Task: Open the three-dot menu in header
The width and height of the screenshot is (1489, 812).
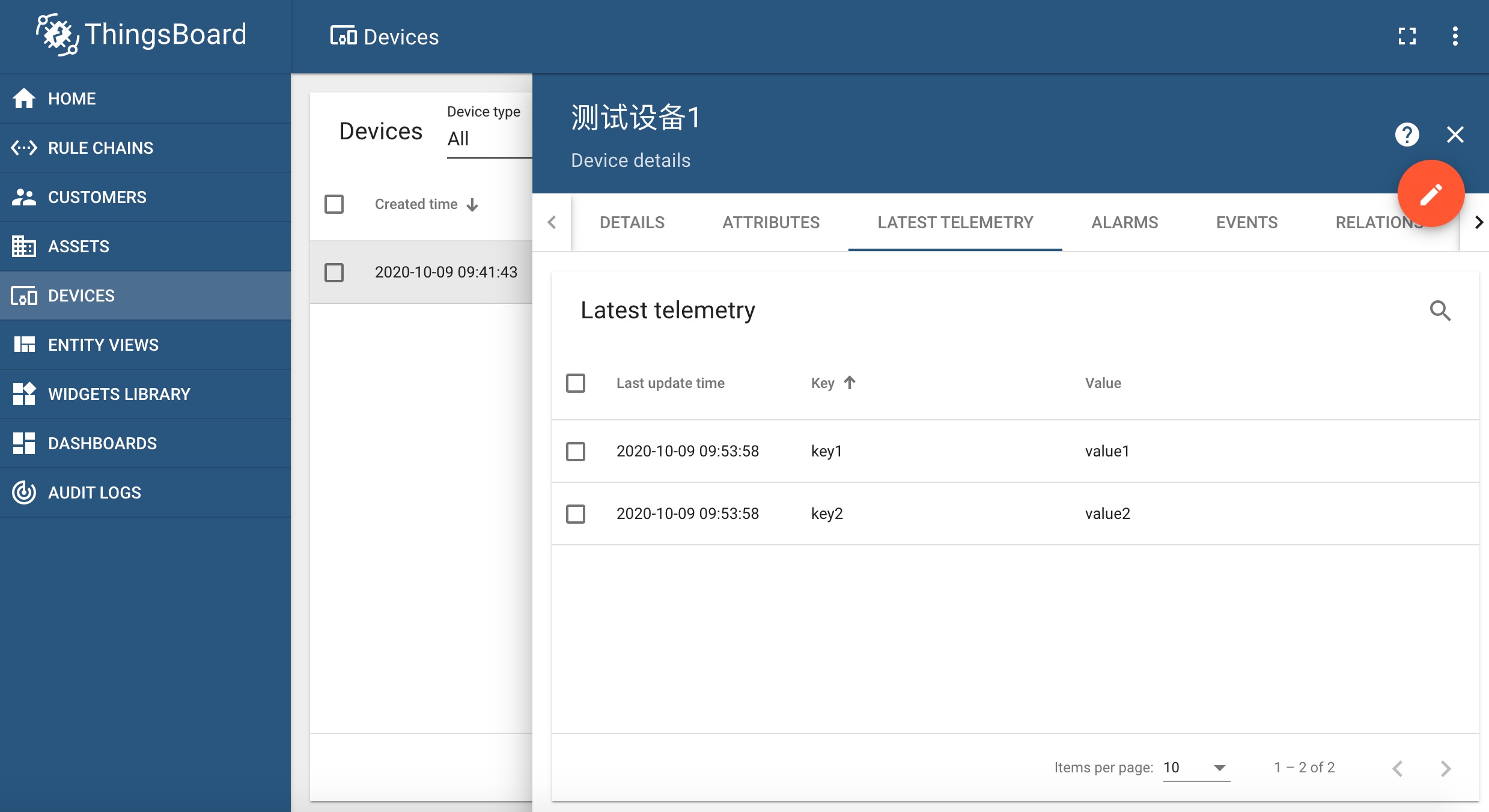Action: 1455,37
